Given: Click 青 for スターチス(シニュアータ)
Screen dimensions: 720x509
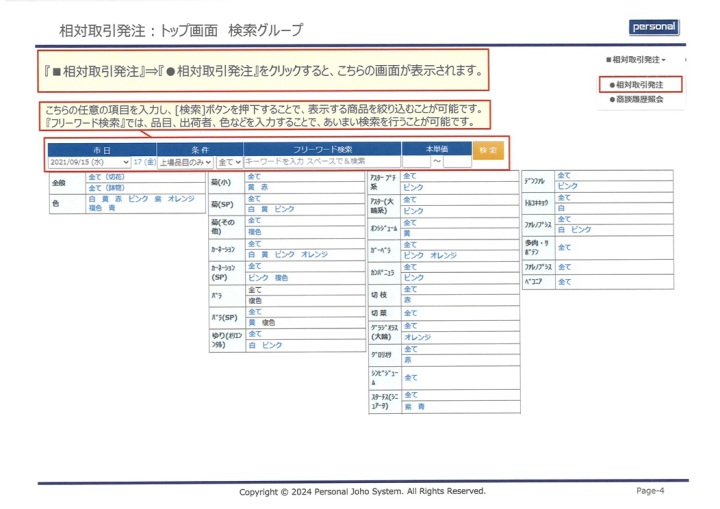Looking at the screenshot, I should pos(421,407).
